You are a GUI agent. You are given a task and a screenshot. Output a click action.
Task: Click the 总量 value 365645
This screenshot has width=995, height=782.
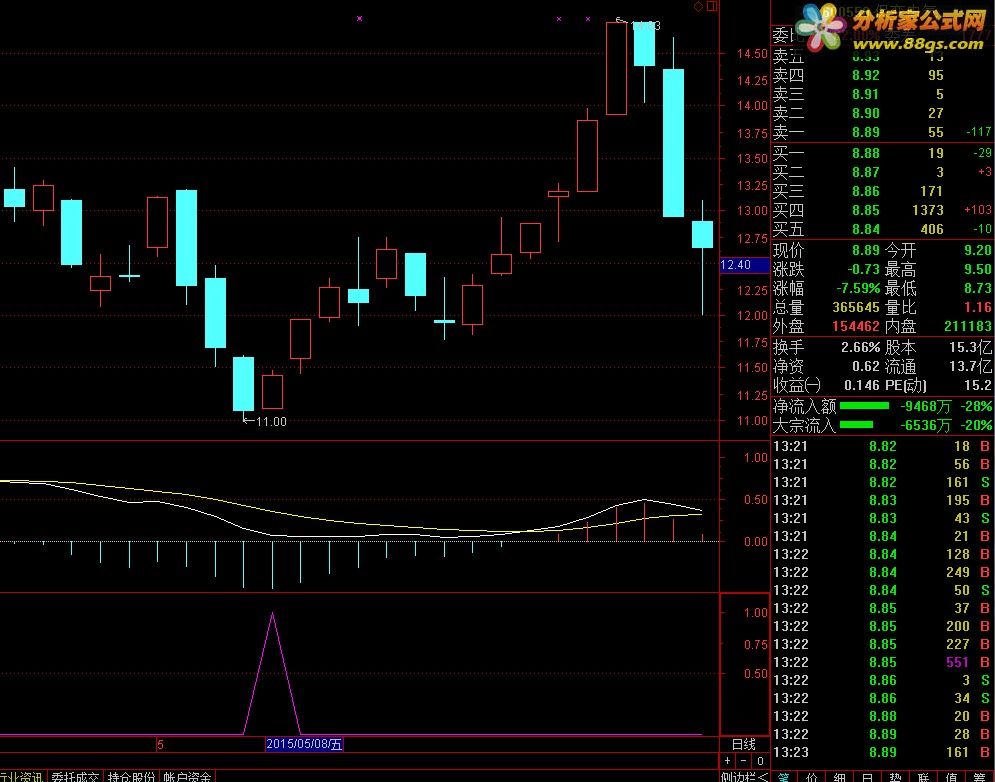[856, 307]
